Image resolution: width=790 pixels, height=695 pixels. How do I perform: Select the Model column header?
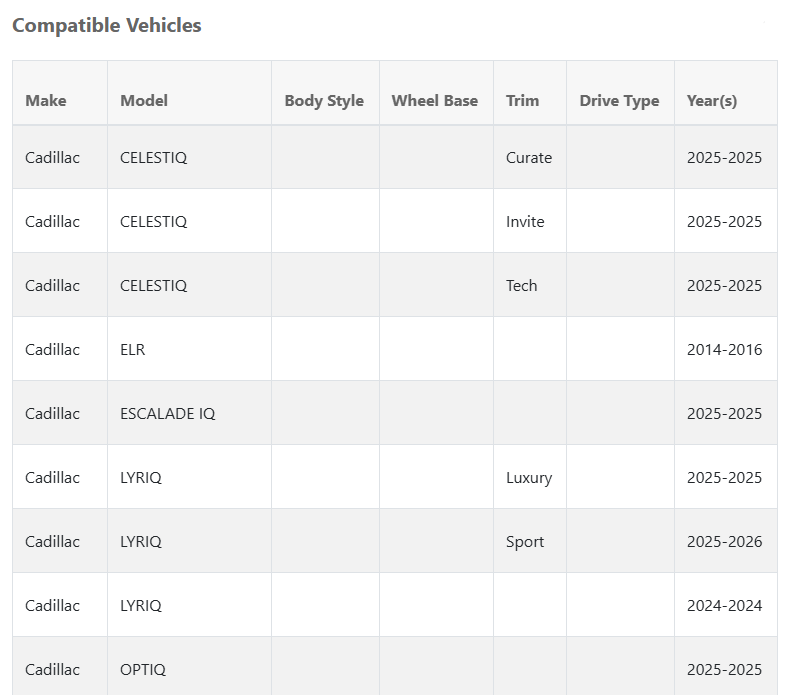144,100
